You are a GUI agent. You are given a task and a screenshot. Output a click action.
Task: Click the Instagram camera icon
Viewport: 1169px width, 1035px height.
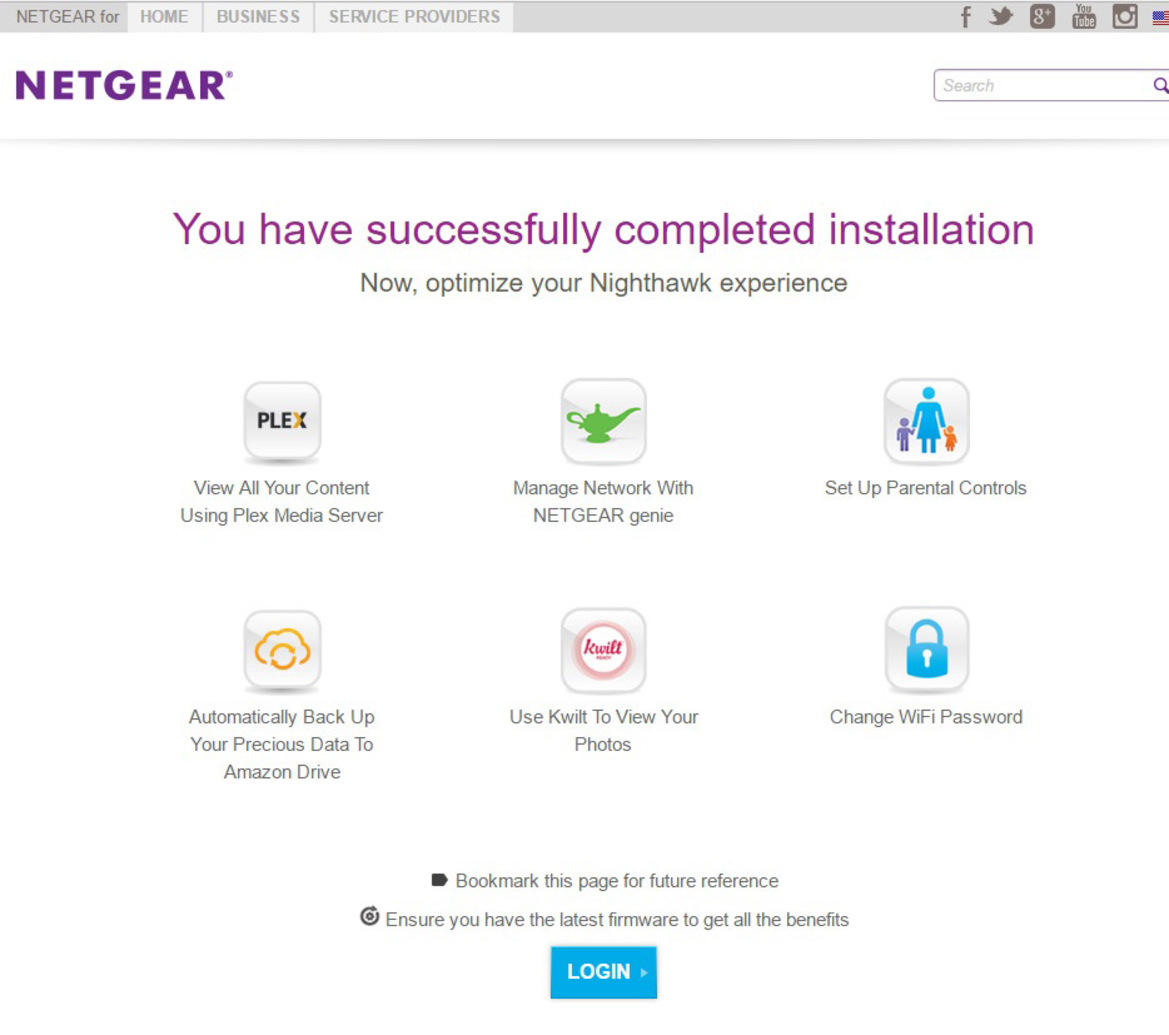(1124, 16)
